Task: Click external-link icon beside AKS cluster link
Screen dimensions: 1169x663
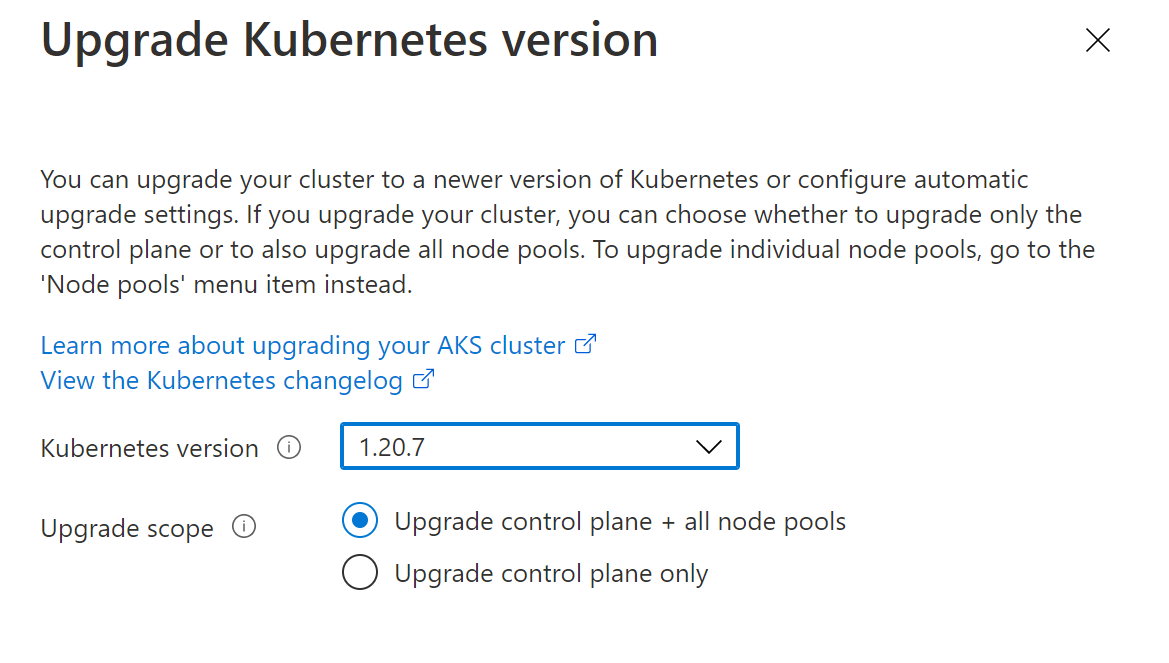Action: pos(585,345)
